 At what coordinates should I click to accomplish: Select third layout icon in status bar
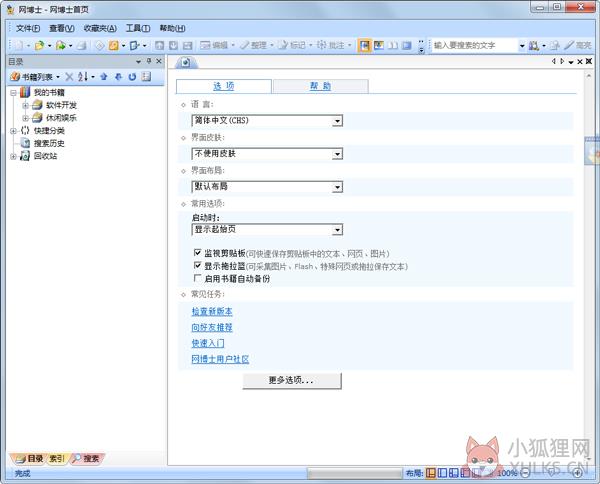[453, 473]
